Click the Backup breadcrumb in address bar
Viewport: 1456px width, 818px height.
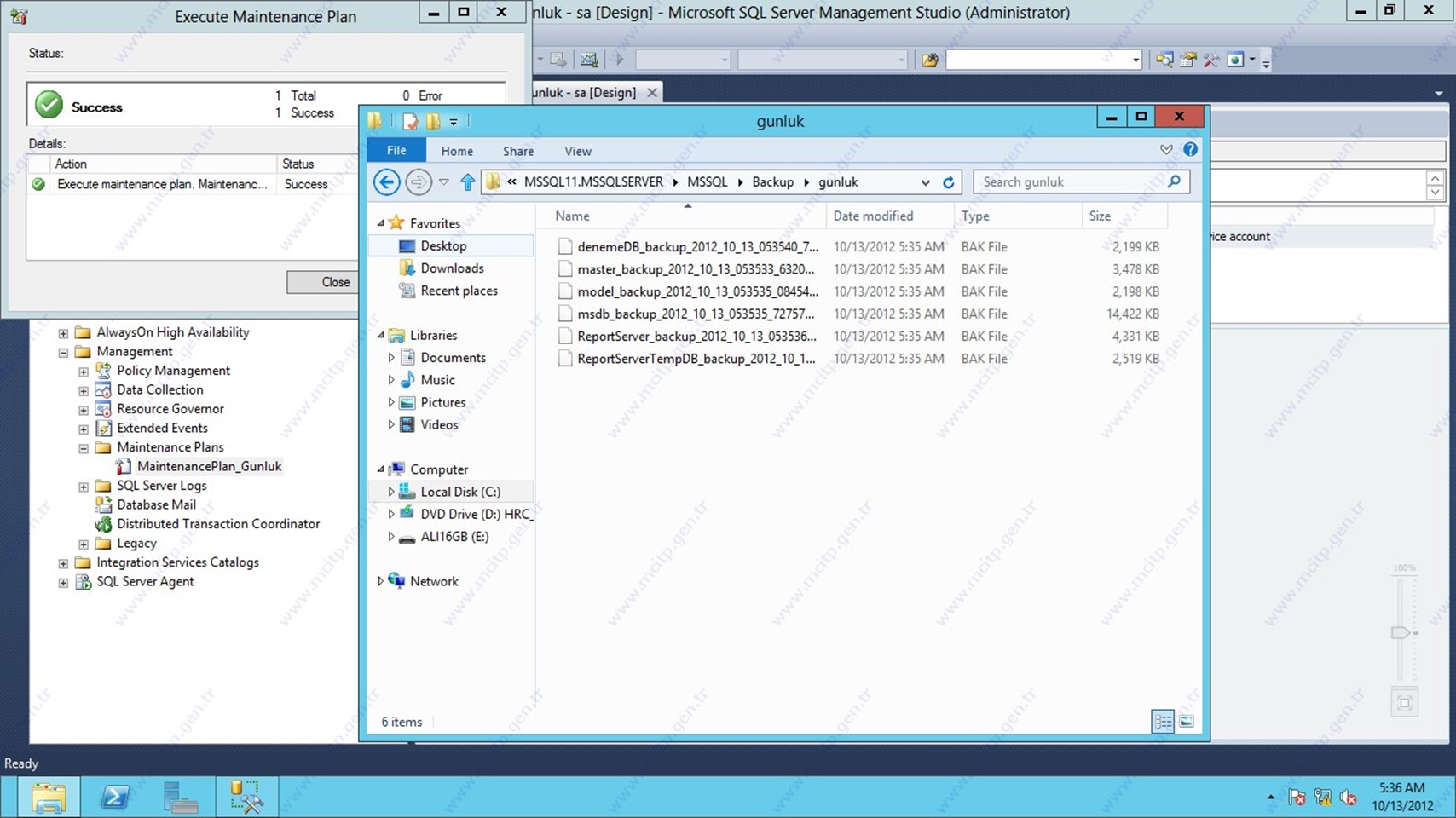pos(772,182)
